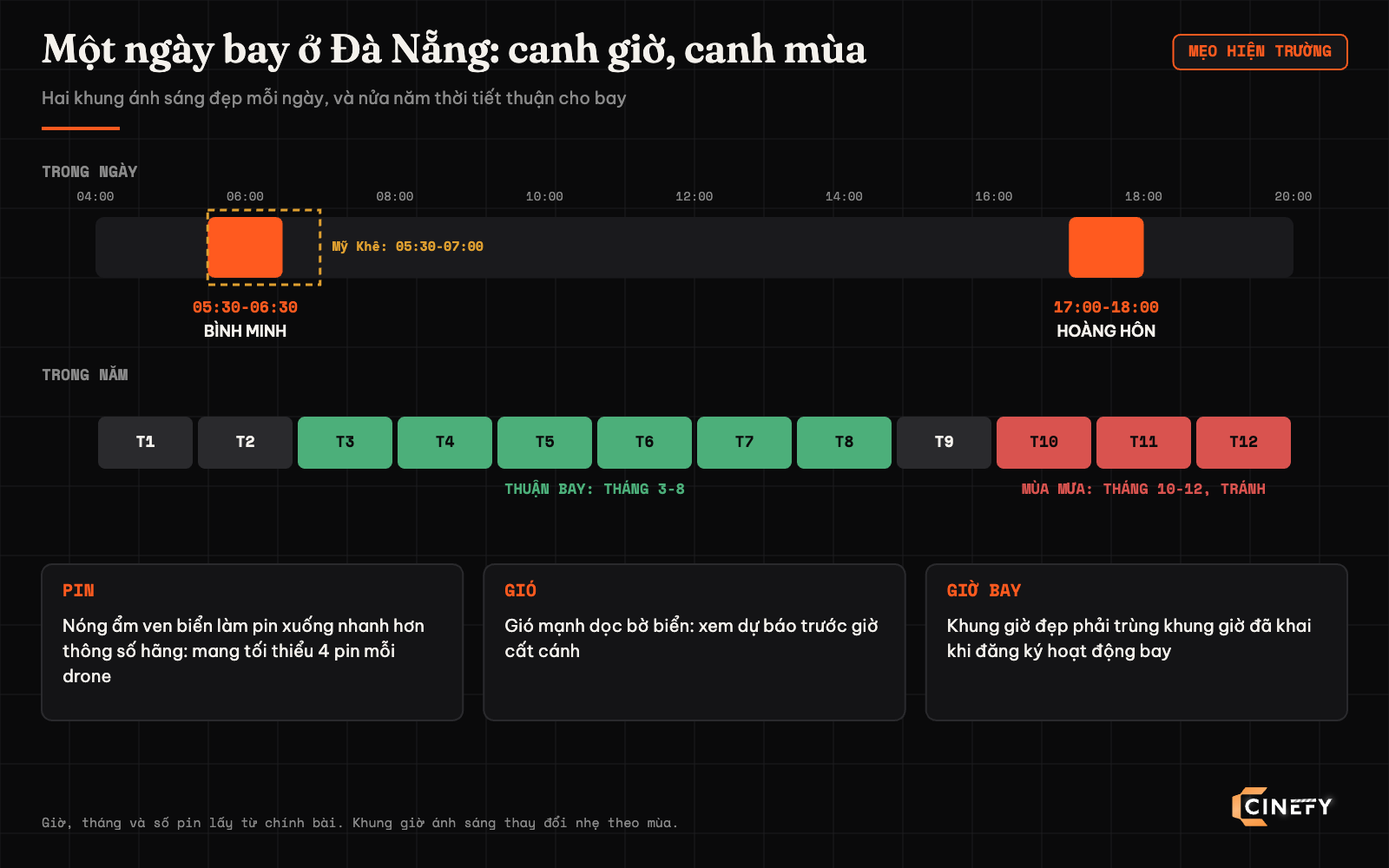Image resolution: width=1389 pixels, height=868 pixels.
Task: Select the green T3 month tile
Action: [x=345, y=443]
